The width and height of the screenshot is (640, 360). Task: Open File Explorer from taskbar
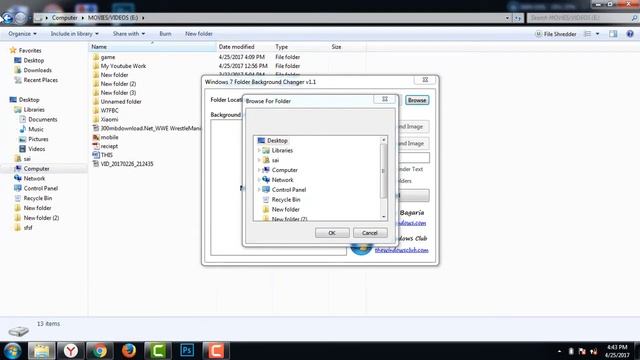(41, 351)
